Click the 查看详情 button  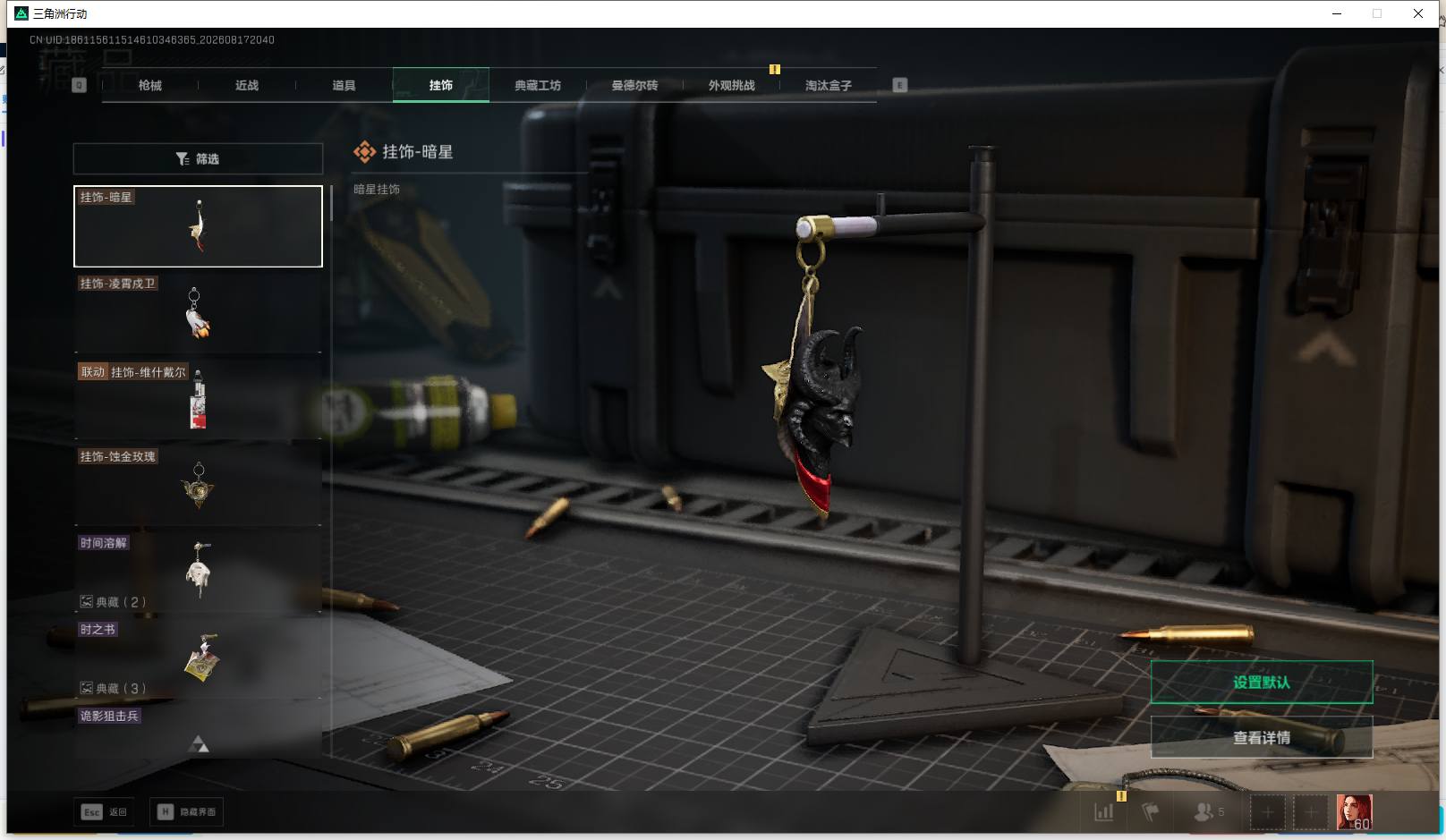point(1262,738)
